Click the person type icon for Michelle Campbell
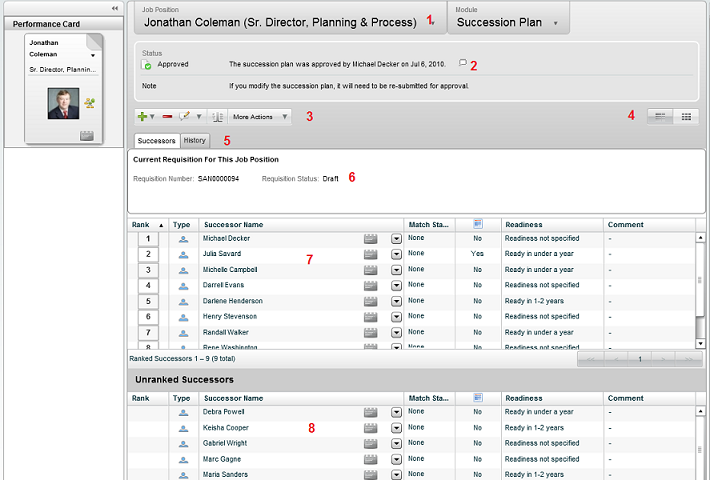Image resolution: width=710 pixels, height=480 pixels. point(183,270)
